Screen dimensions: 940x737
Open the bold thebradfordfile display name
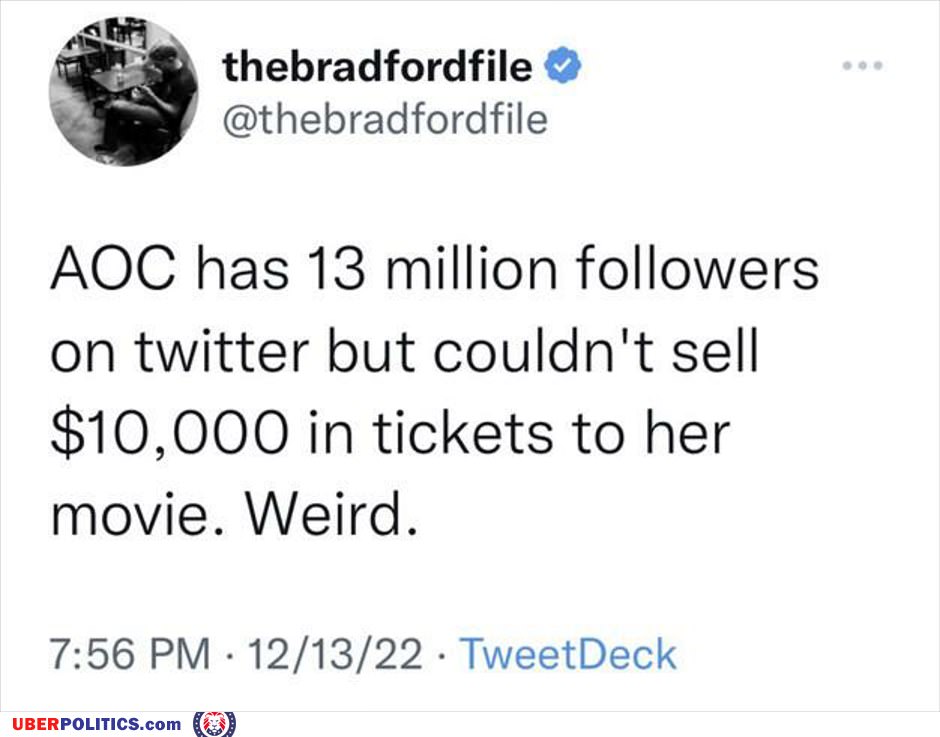(x=377, y=65)
